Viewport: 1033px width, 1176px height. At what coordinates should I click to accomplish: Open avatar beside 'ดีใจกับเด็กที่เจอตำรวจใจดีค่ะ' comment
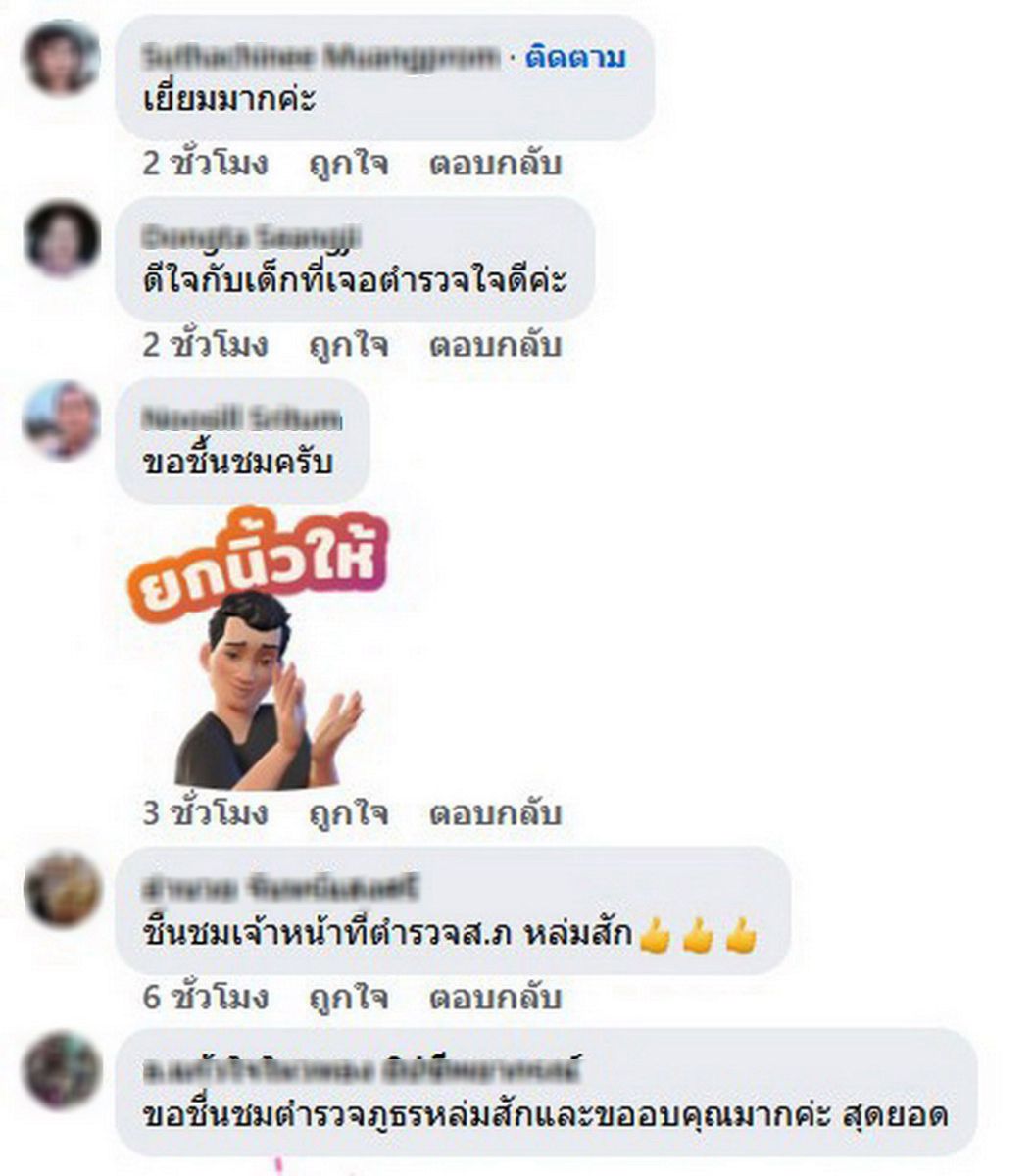pos(62,238)
